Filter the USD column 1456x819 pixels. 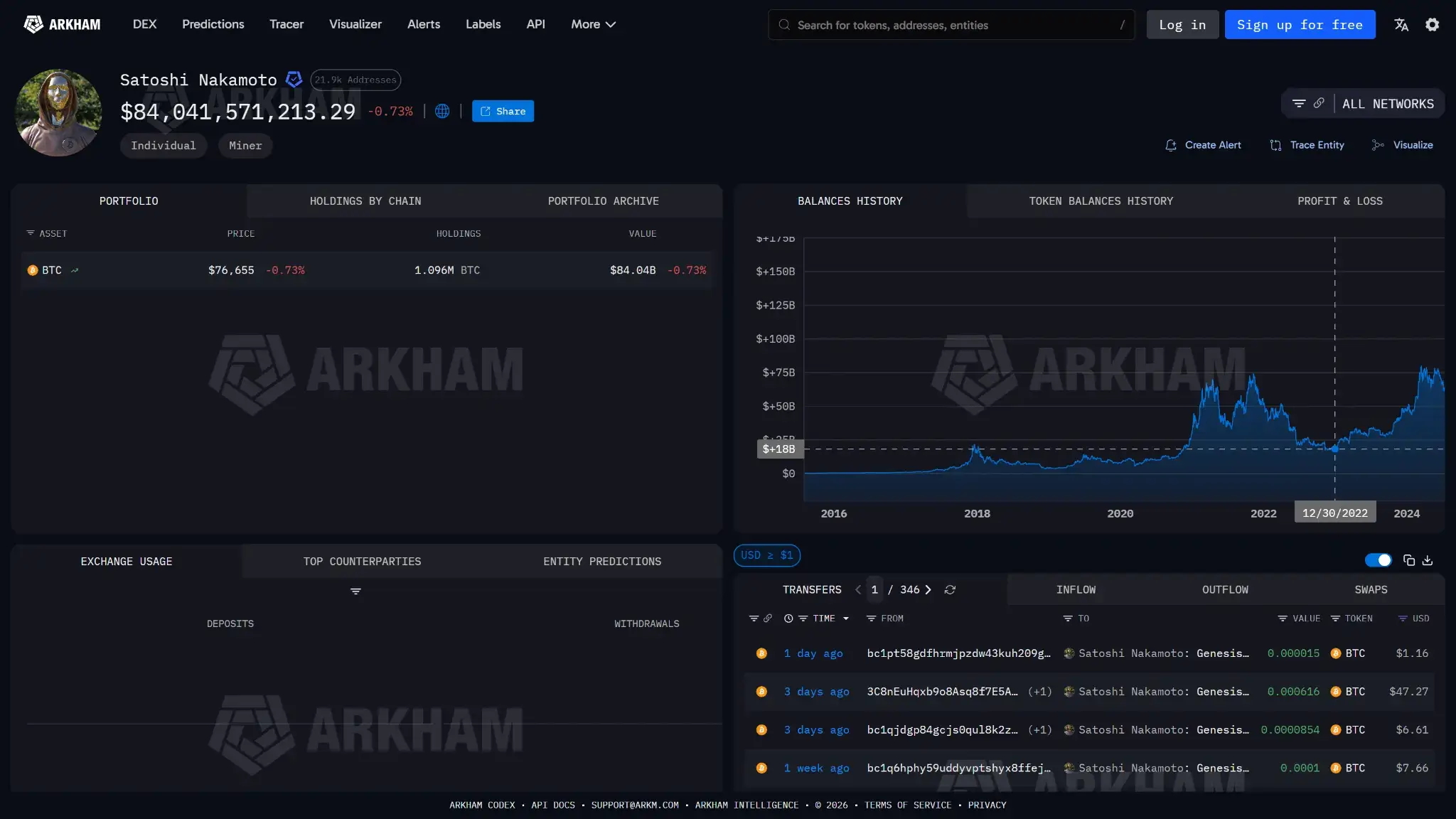click(1403, 619)
